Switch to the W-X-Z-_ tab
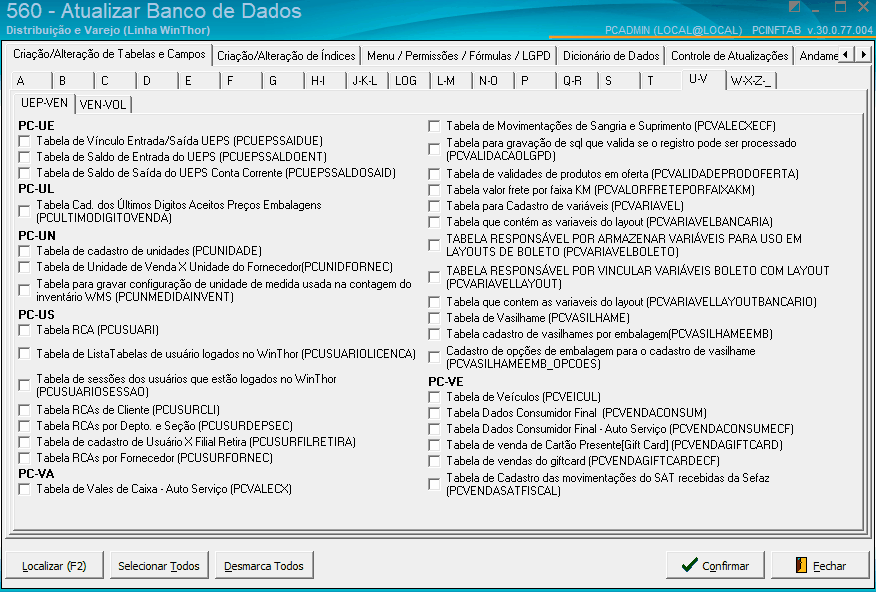The height and width of the screenshot is (592, 876). click(x=751, y=81)
